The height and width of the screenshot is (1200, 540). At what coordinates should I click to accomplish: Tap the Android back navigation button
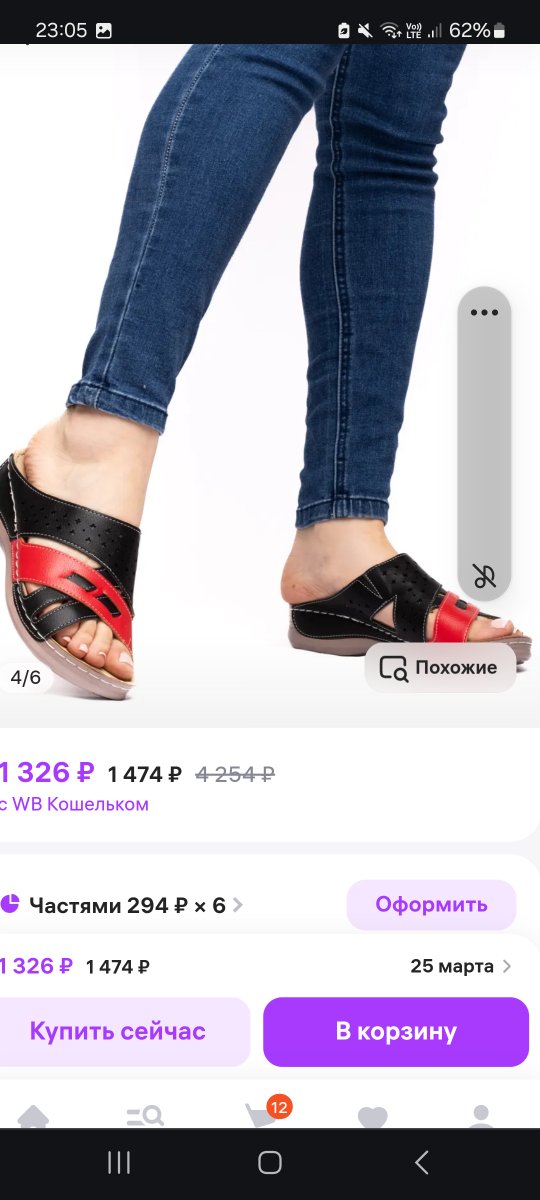point(421,1162)
